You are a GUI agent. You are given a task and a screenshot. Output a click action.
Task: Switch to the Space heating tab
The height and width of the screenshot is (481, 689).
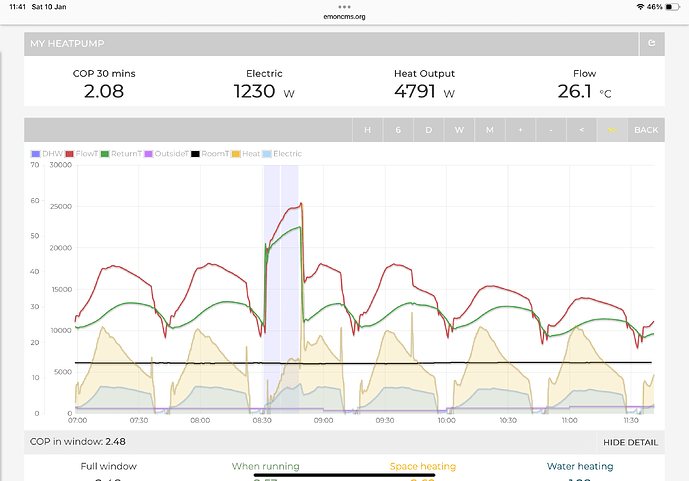[422, 466]
